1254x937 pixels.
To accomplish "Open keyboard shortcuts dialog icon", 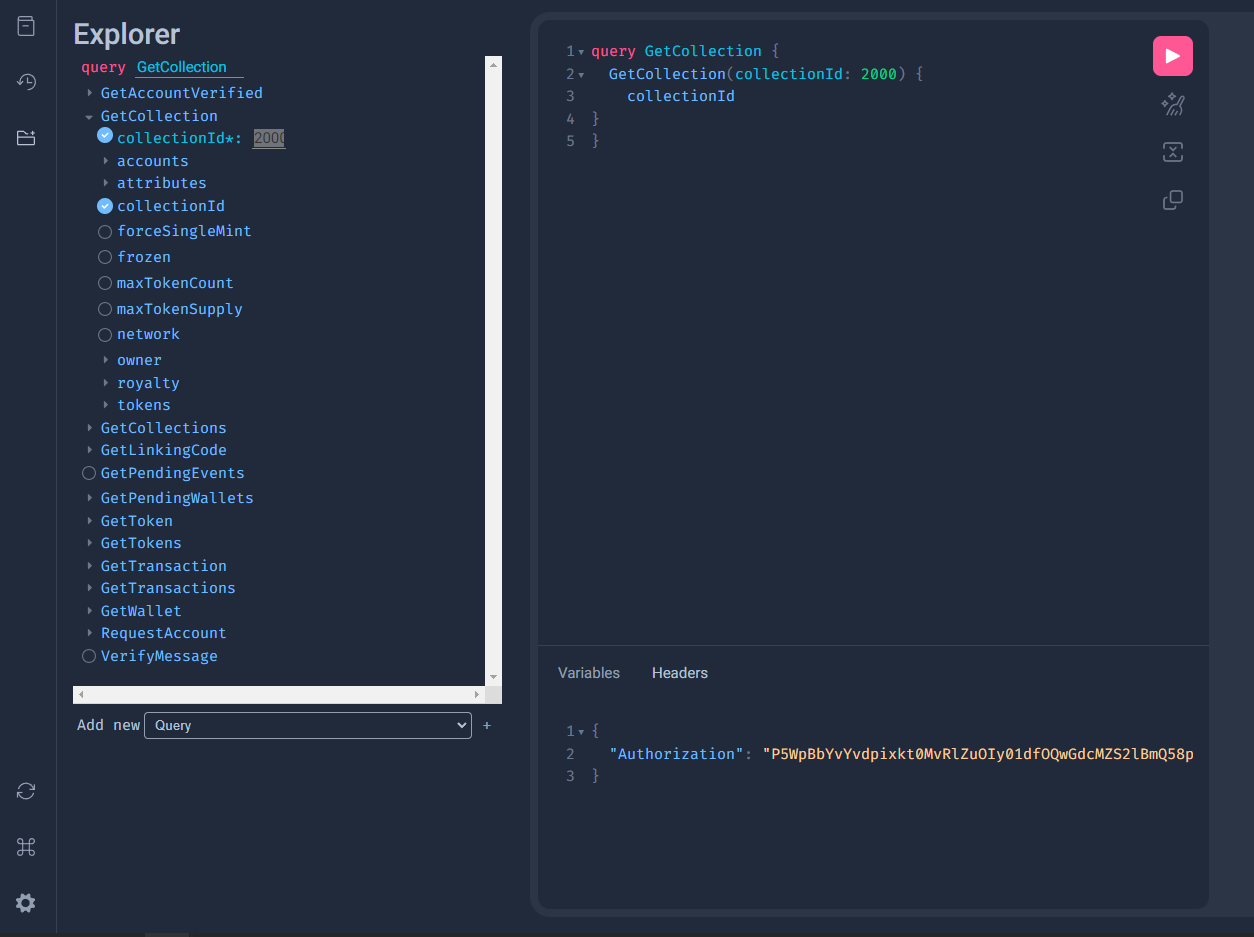I will click(x=26, y=847).
